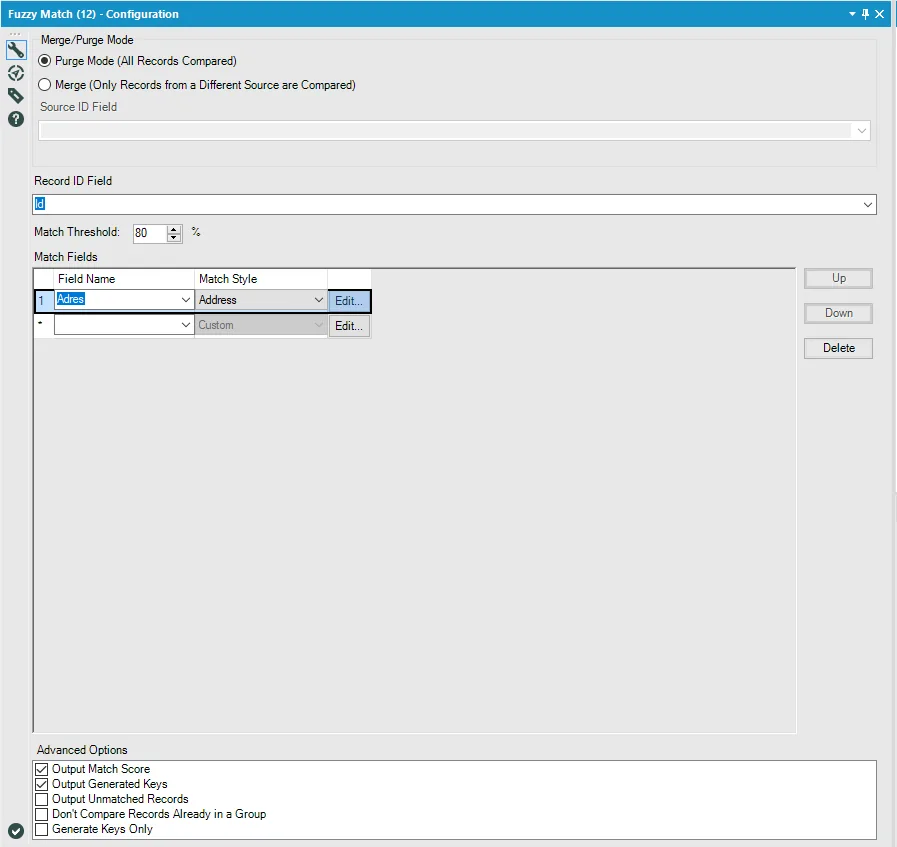Click the Match Style column header
This screenshot has height=847, width=897.
tap(261, 279)
